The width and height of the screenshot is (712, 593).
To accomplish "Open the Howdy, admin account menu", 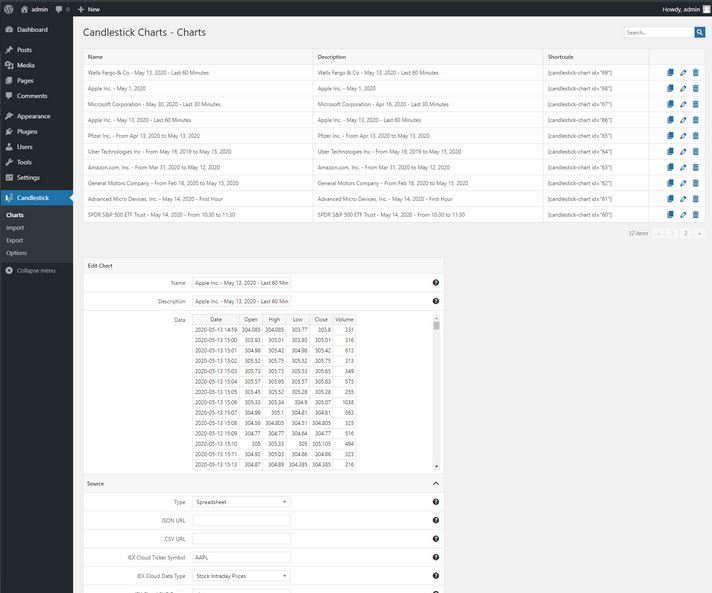I will click(x=686, y=9).
